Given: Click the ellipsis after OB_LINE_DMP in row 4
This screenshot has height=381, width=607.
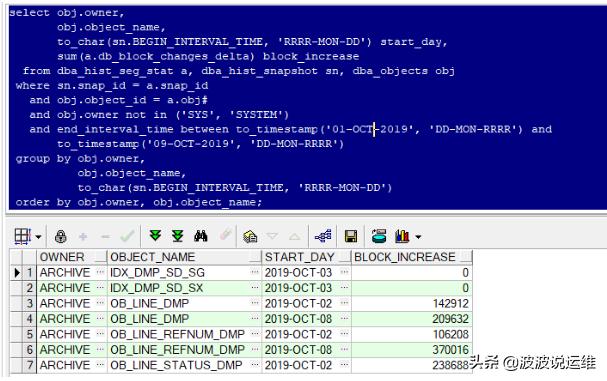Looking at the screenshot, I should tap(255, 319).
